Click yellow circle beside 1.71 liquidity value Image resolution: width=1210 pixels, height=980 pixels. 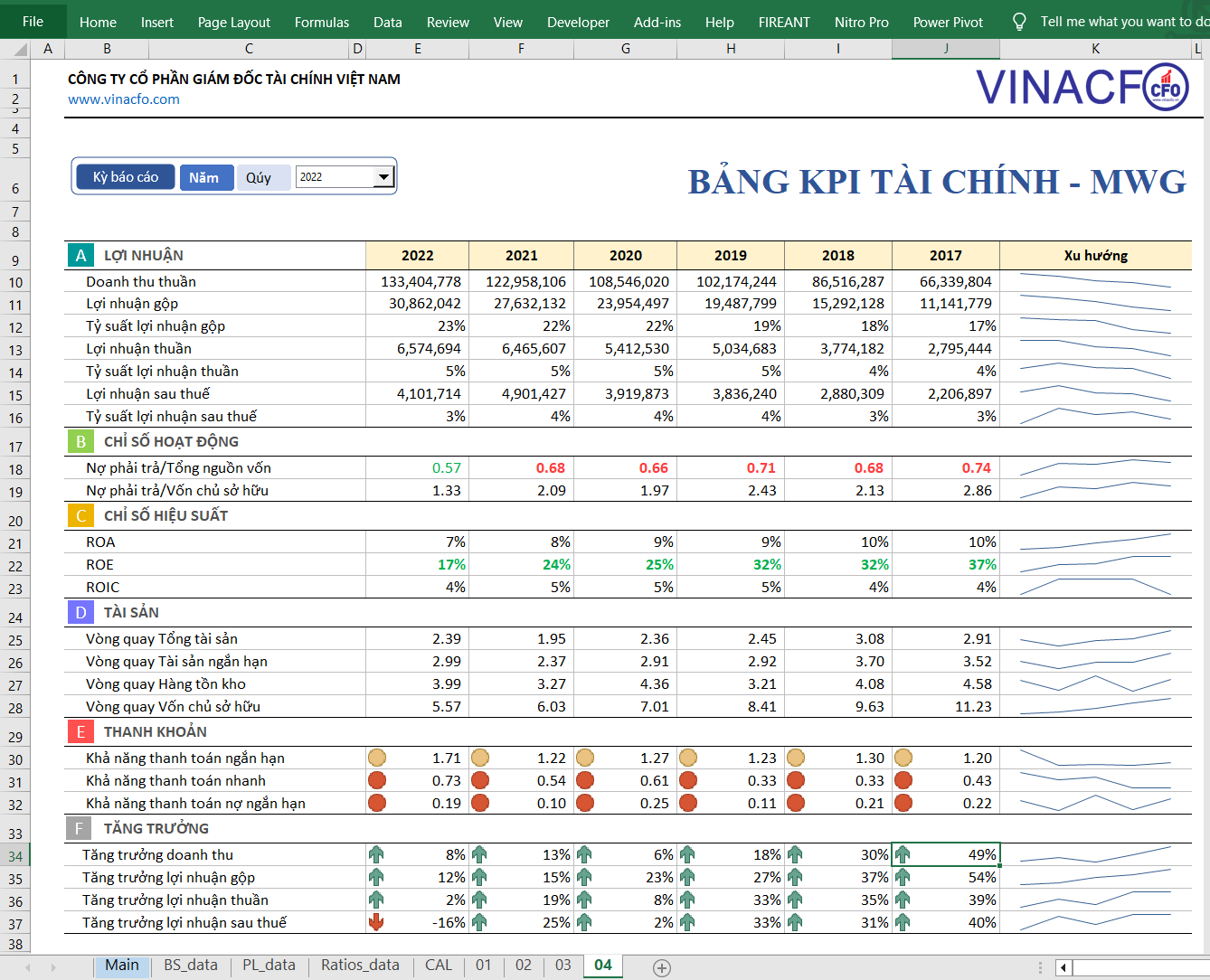click(x=377, y=758)
